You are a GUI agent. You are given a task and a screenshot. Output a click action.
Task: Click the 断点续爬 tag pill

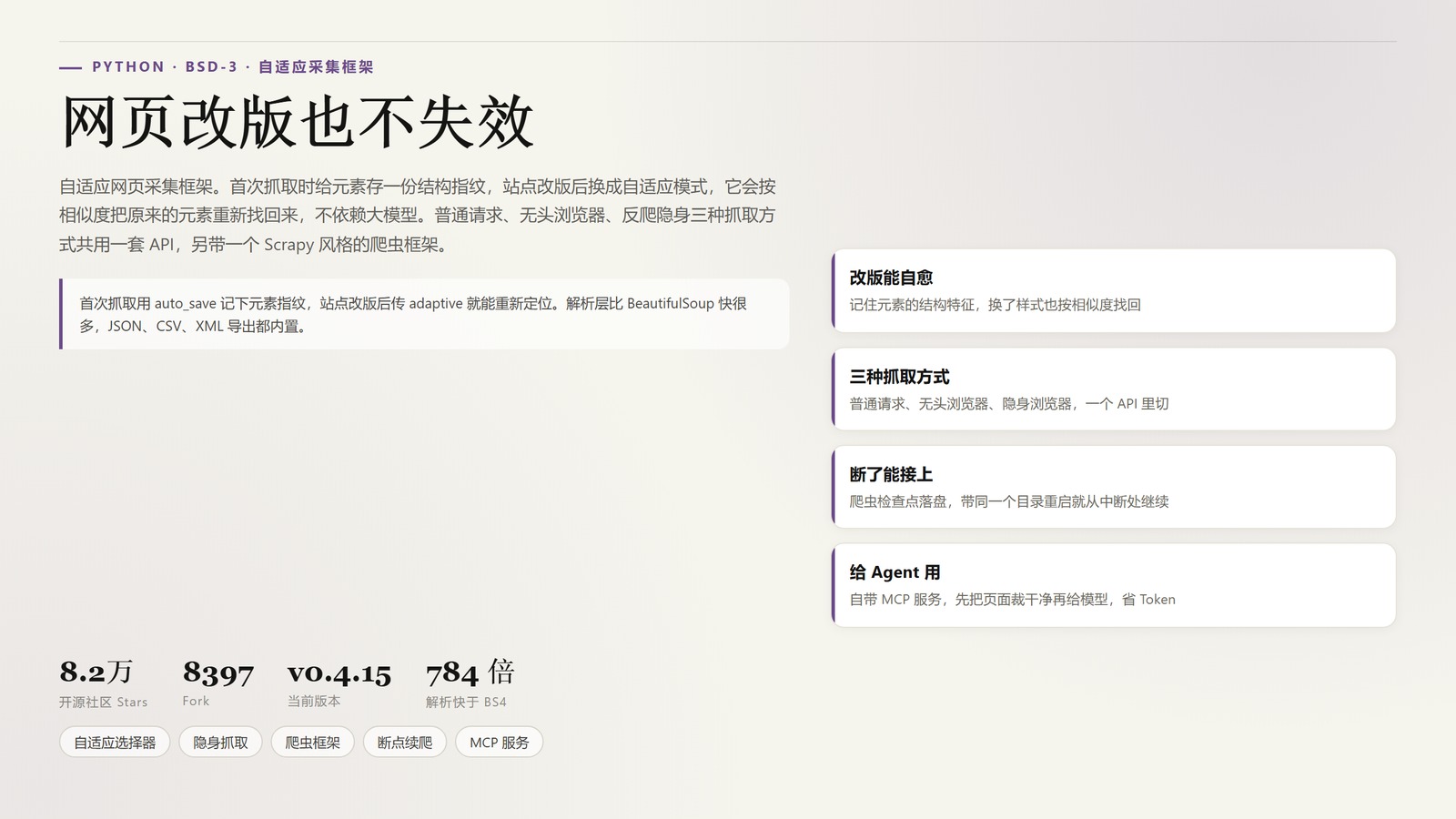tap(405, 743)
